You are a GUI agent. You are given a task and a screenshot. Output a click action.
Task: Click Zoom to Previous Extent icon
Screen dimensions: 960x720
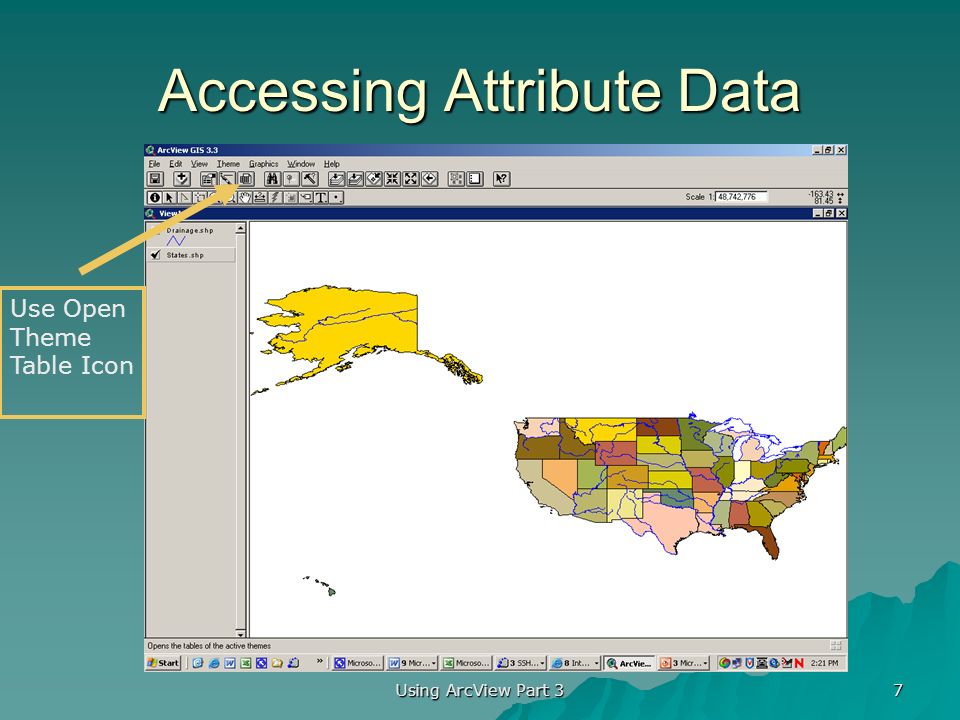click(x=430, y=179)
